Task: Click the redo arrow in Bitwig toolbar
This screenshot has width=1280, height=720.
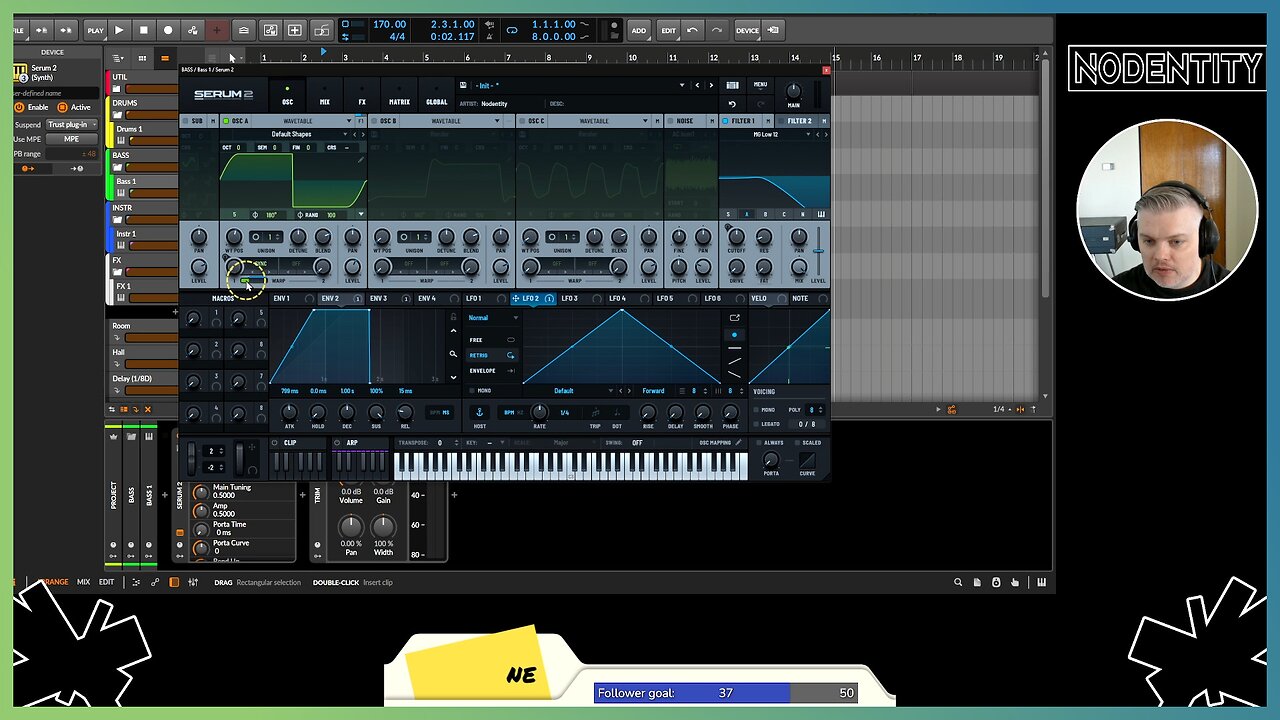Action: tap(716, 30)
